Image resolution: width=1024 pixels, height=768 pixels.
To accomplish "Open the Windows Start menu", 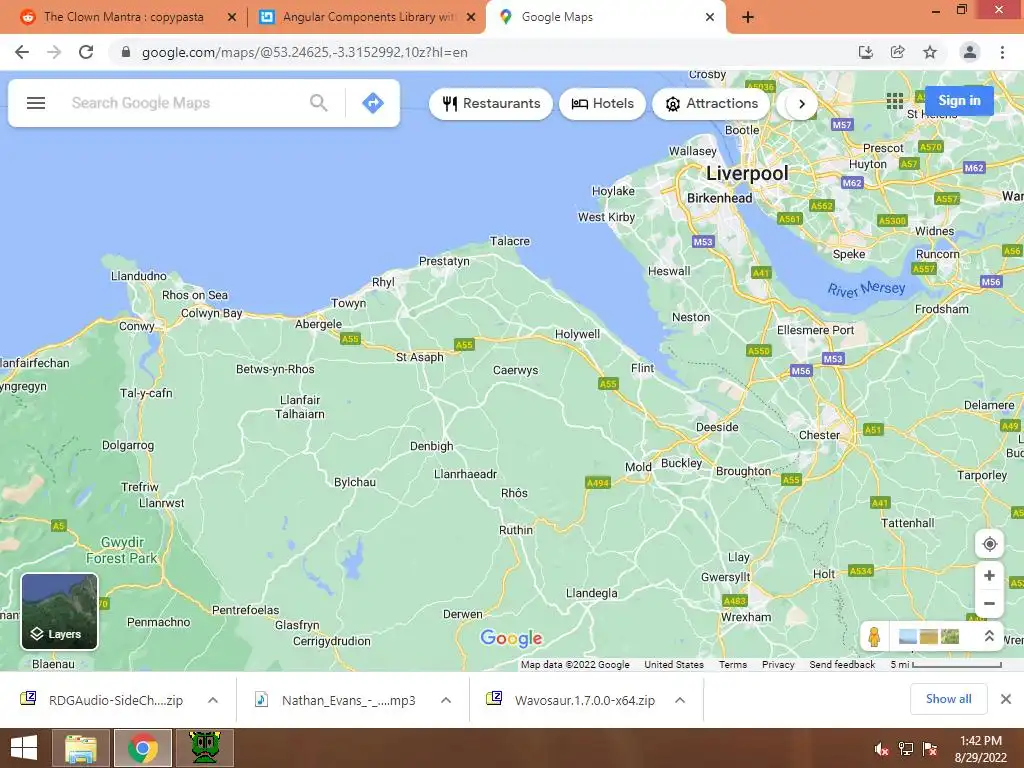I will pyautogui.click(x=24, y=748).
